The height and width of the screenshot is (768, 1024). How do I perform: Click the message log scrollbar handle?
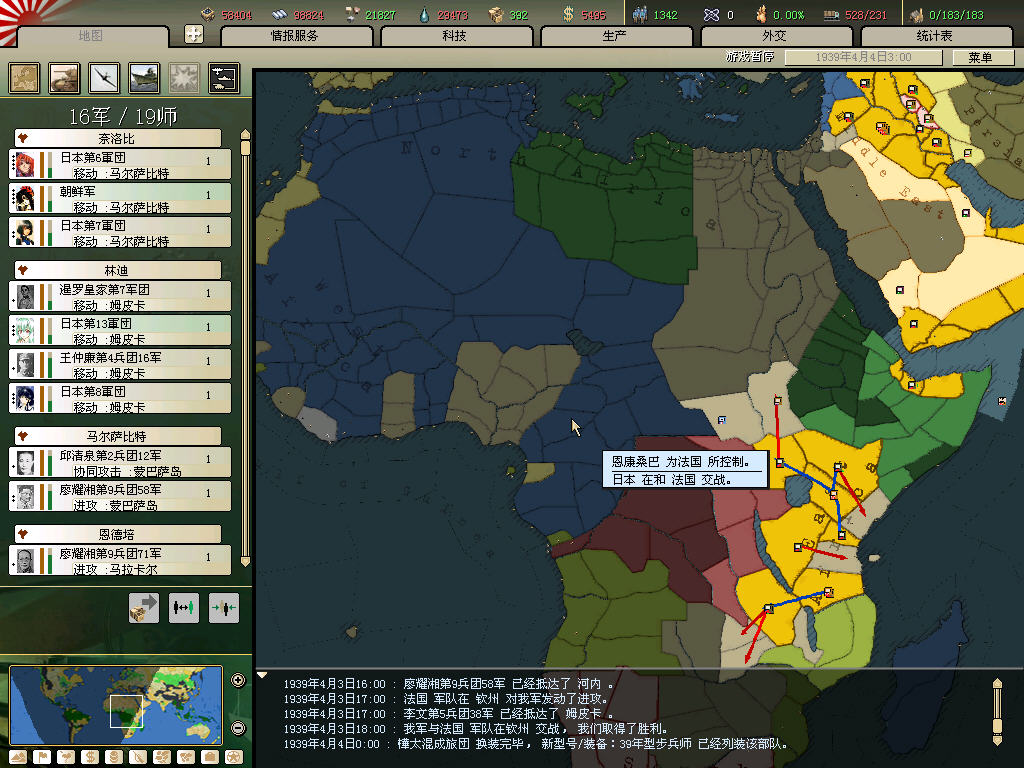997,727
